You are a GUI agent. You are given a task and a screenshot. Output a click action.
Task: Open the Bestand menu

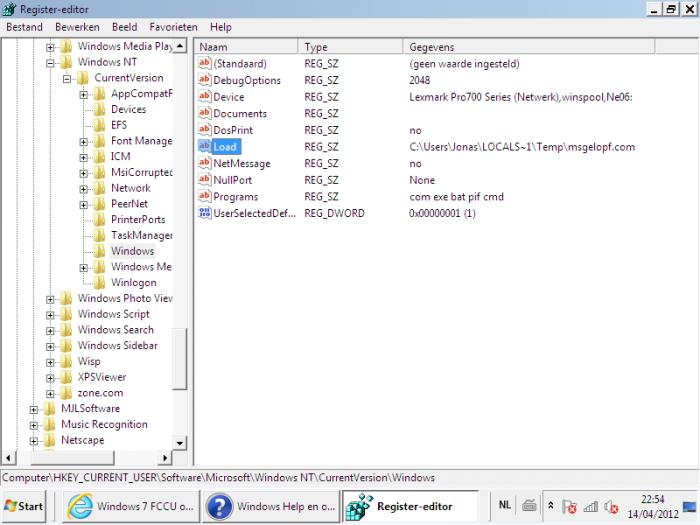pyautogui.click(x=25, y=27)
